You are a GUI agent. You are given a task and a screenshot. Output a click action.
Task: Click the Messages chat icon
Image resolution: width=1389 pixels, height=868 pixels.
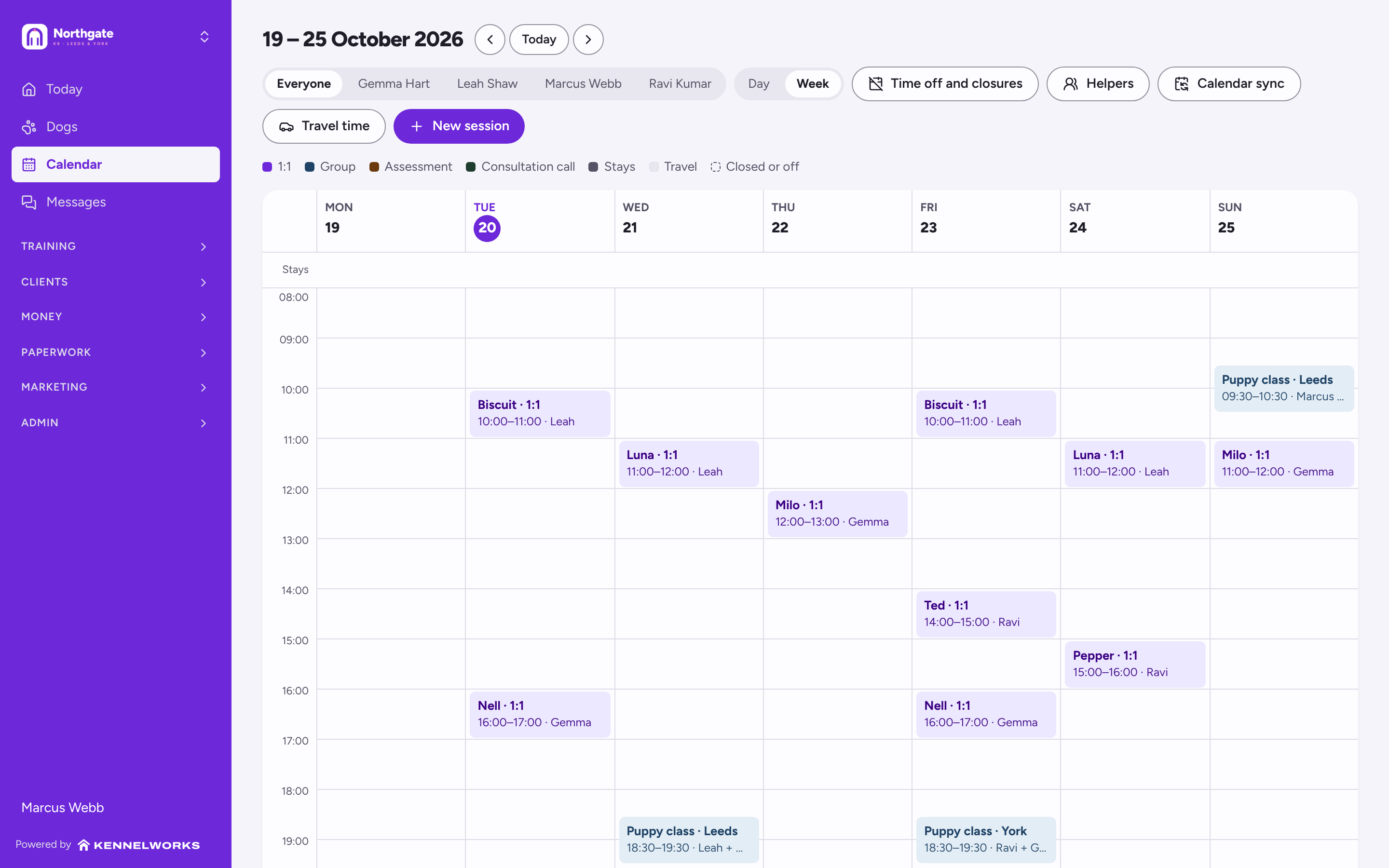coord(29,202)
